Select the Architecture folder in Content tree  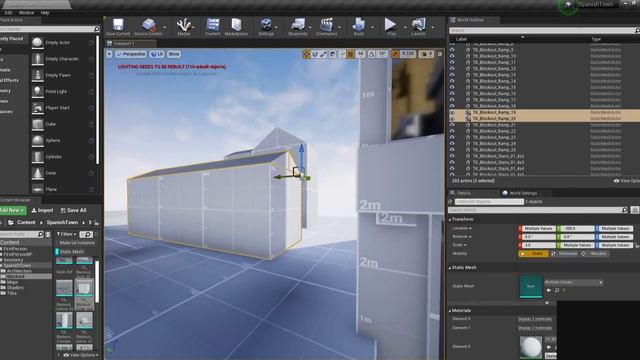(x=19, y=271)
